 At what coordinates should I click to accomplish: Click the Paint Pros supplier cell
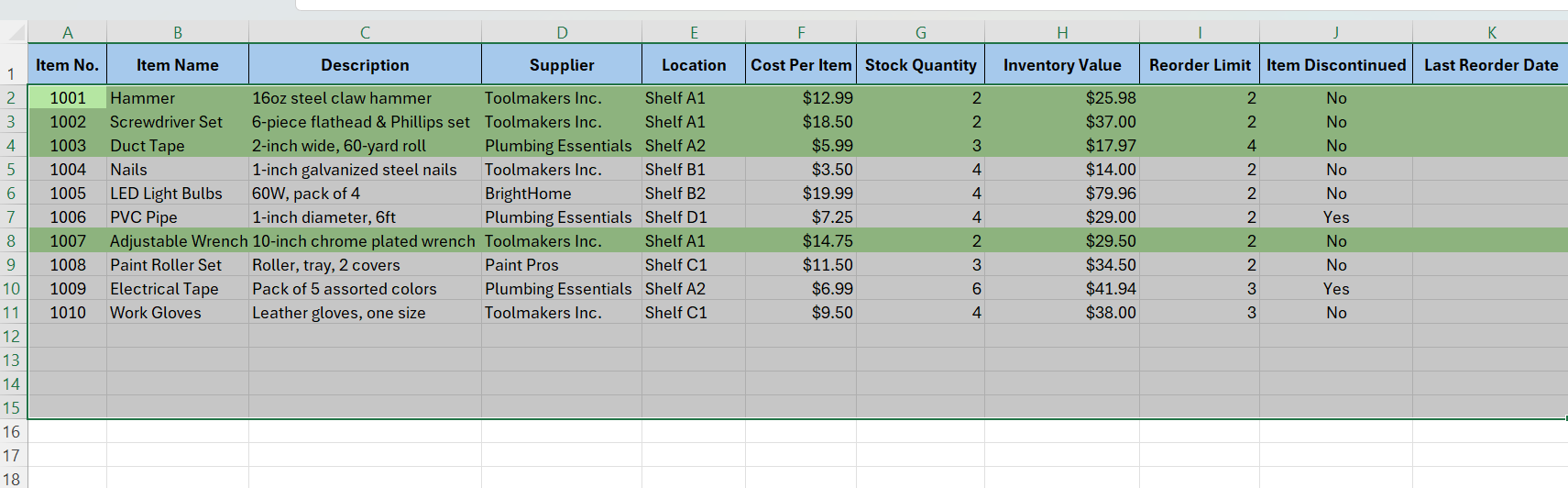[561, 265]
